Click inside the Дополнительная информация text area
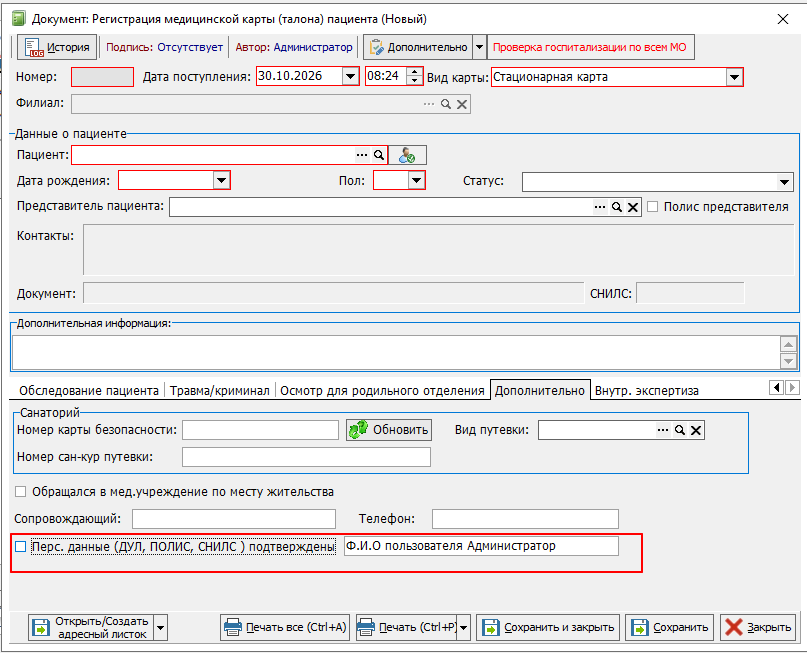This screenshot has width=807, height=653. pos(396,352)
